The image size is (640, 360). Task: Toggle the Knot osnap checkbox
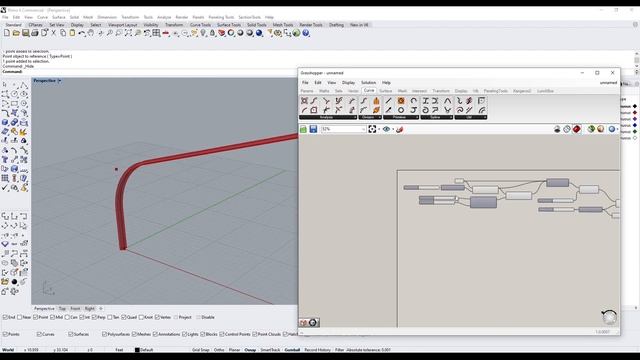point(141,317)
